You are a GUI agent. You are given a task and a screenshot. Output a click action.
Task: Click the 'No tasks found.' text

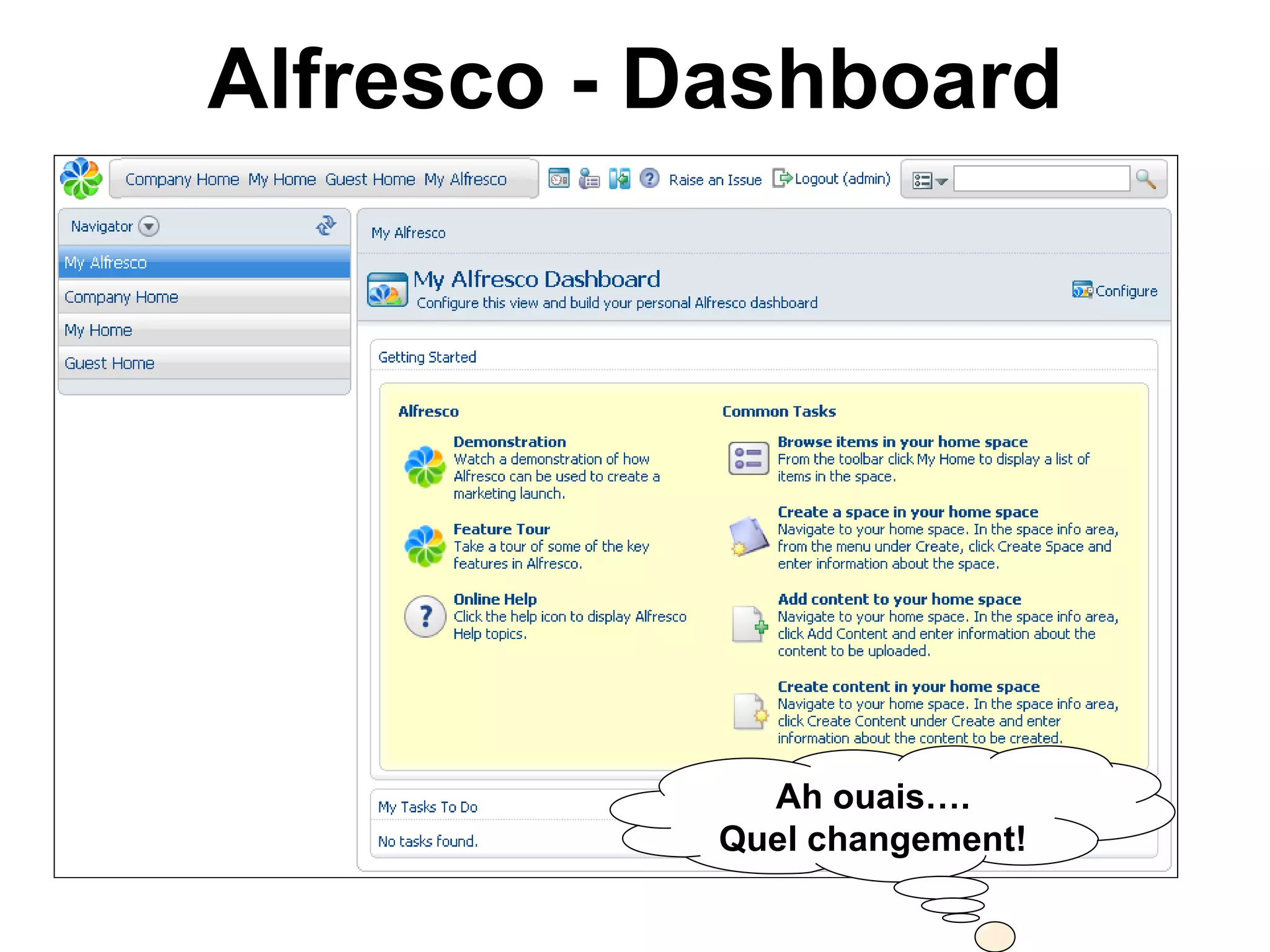click(x=428, y=842)
